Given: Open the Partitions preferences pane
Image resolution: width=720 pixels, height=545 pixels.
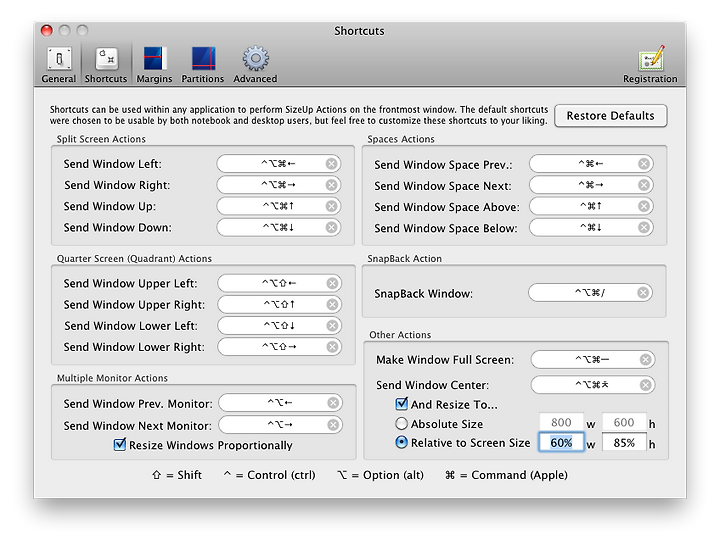Looking at the screenshot, I should tap(202, 65).
